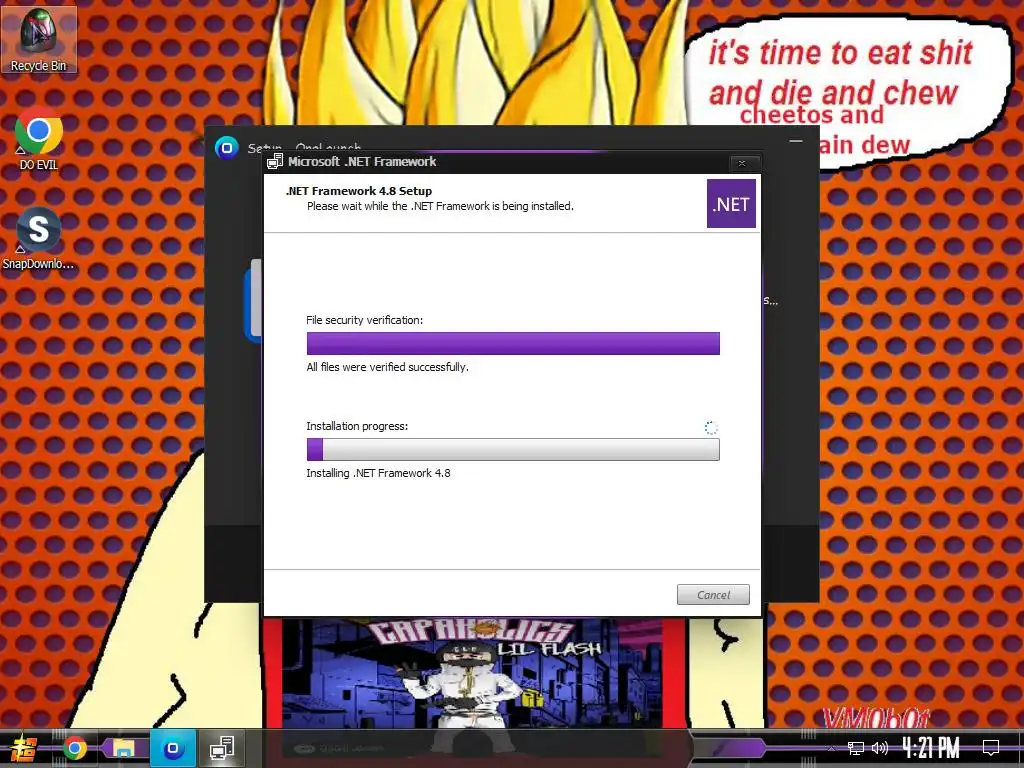Click the Installation progress bar
The height and width of the screenshot is (768, 1024).
click(x=513, y=449)
